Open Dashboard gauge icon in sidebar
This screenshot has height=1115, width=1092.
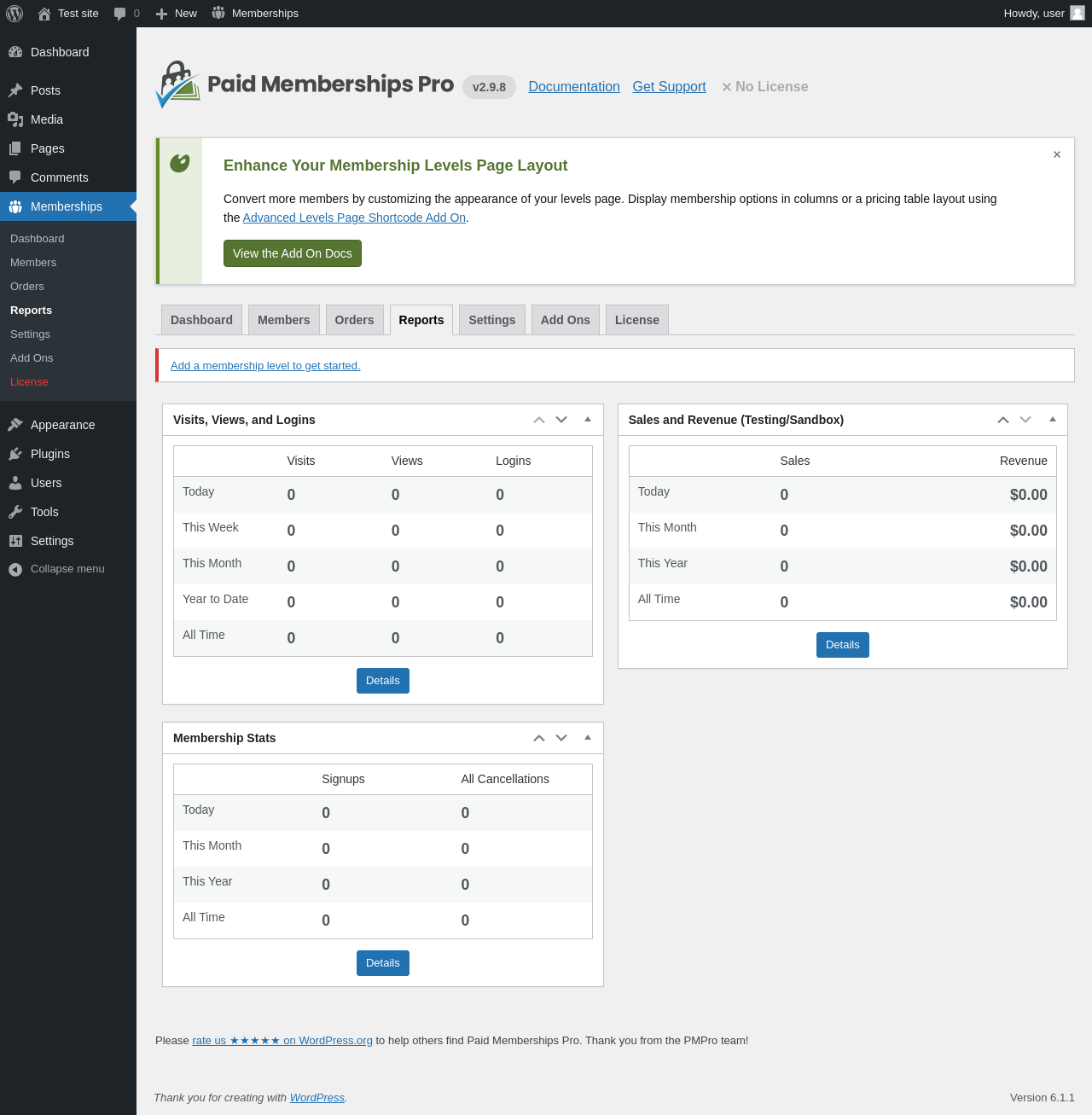[x=15, y=52]
